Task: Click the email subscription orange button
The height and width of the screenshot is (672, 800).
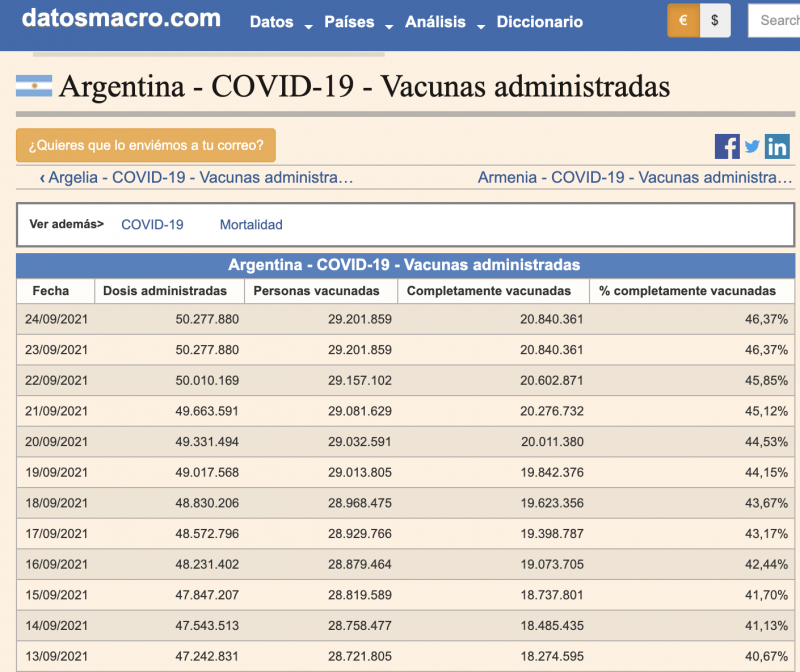Action: (146, 145)
